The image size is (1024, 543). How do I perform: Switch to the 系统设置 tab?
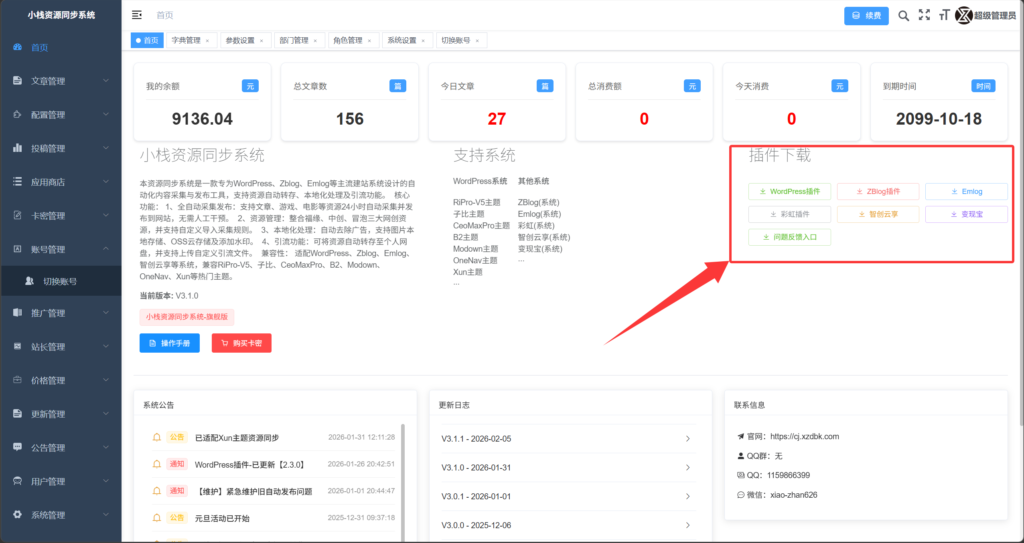point(406,41)
